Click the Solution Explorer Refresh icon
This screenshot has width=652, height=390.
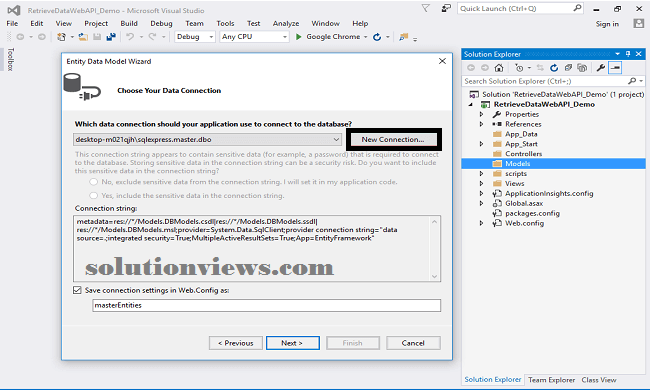tap(554, 68)
